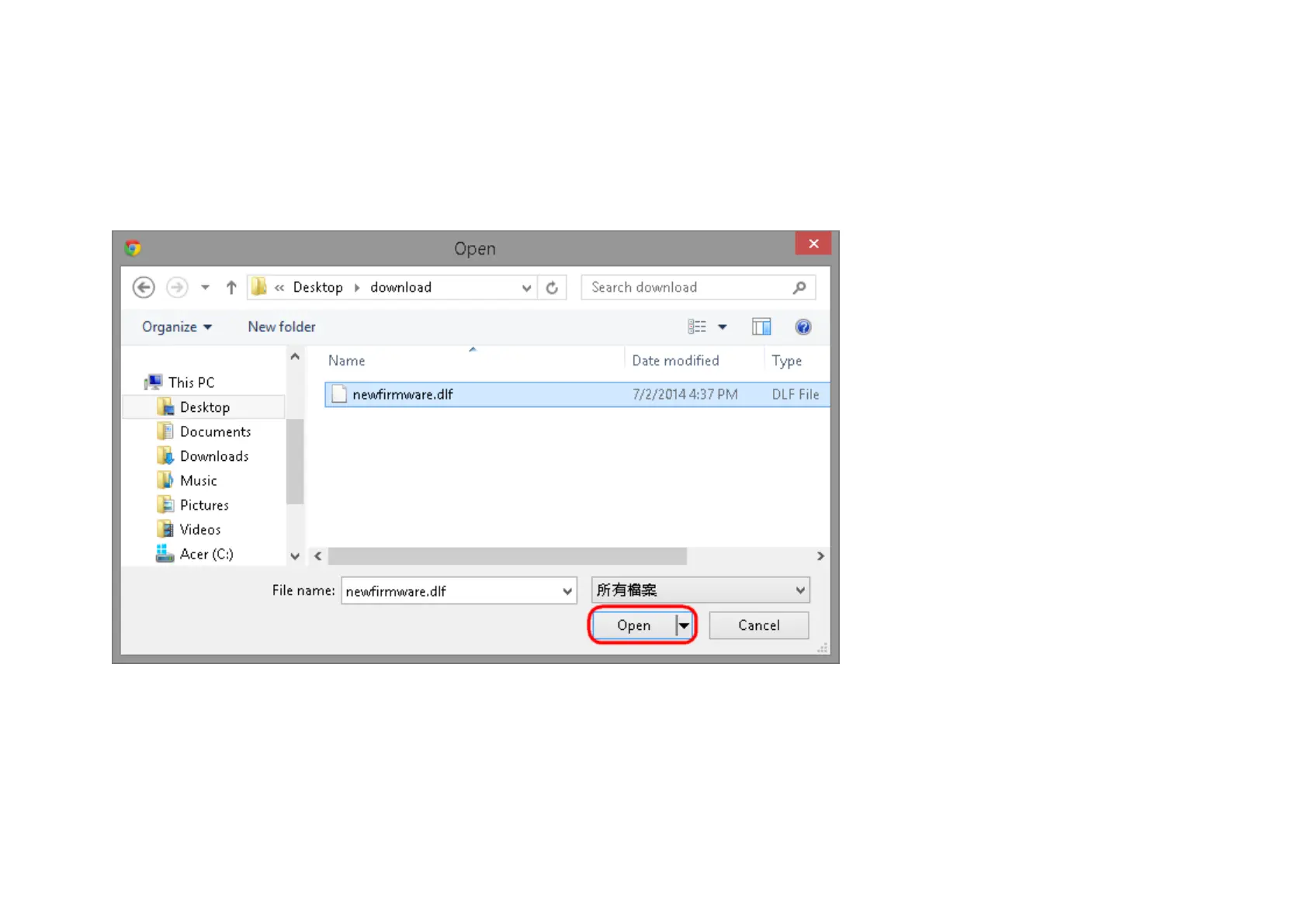This screenshot has height=924, width=1307.
Task: Toggle the preview pane
Action: click(761, 327)
